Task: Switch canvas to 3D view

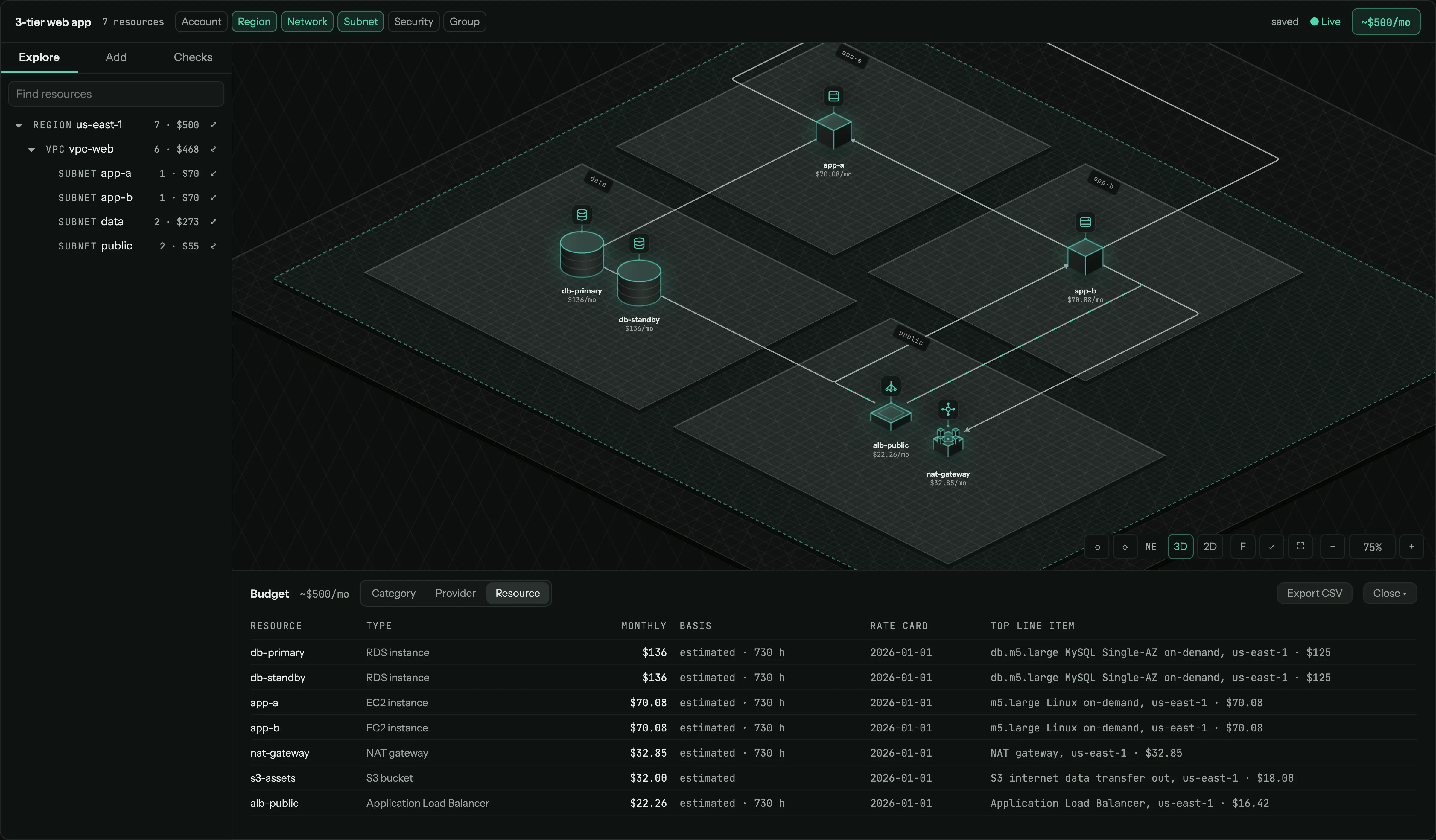Action: tap(1180, 547)
